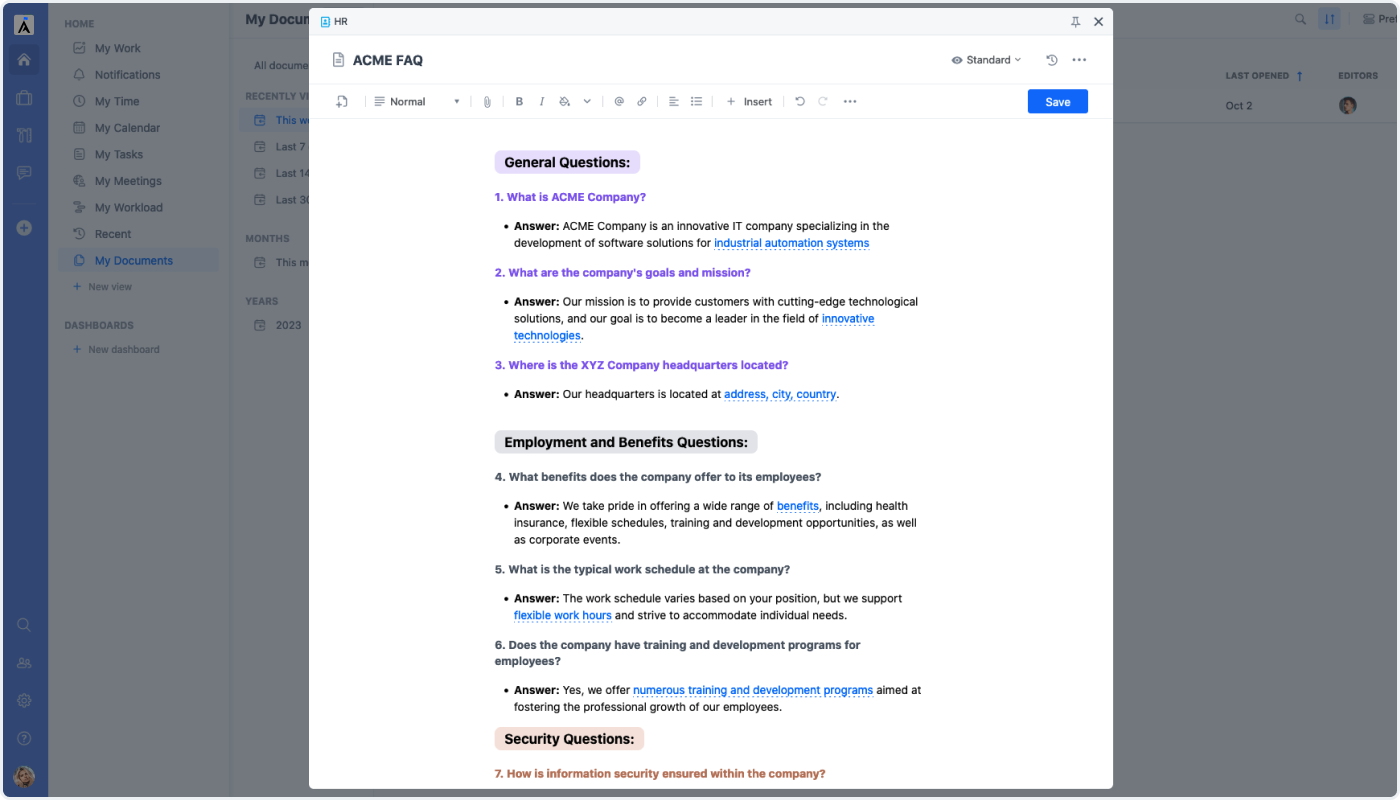
Task: Click the text highlight color icon
Action: pyautogui.click(x=565, y=102)
